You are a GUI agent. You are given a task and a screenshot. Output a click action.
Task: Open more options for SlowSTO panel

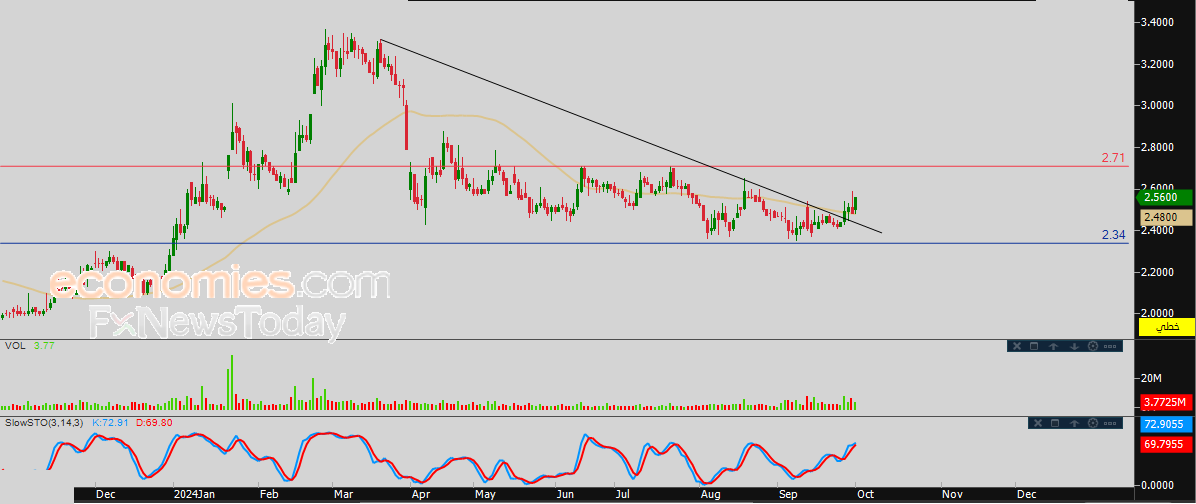pyautogui.click(x=1110, y=423)
